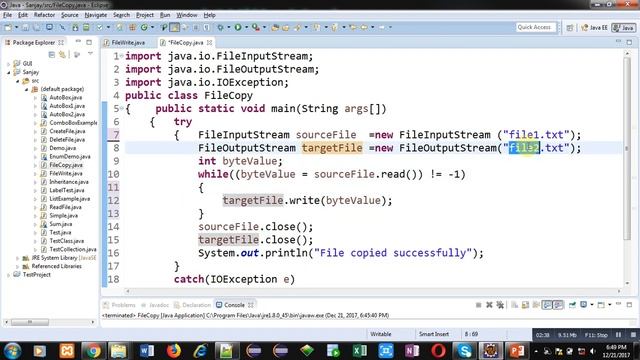The width and height of the screenshot is (640, 360).
Task: Open the Project menu
Action: (145, 15)
